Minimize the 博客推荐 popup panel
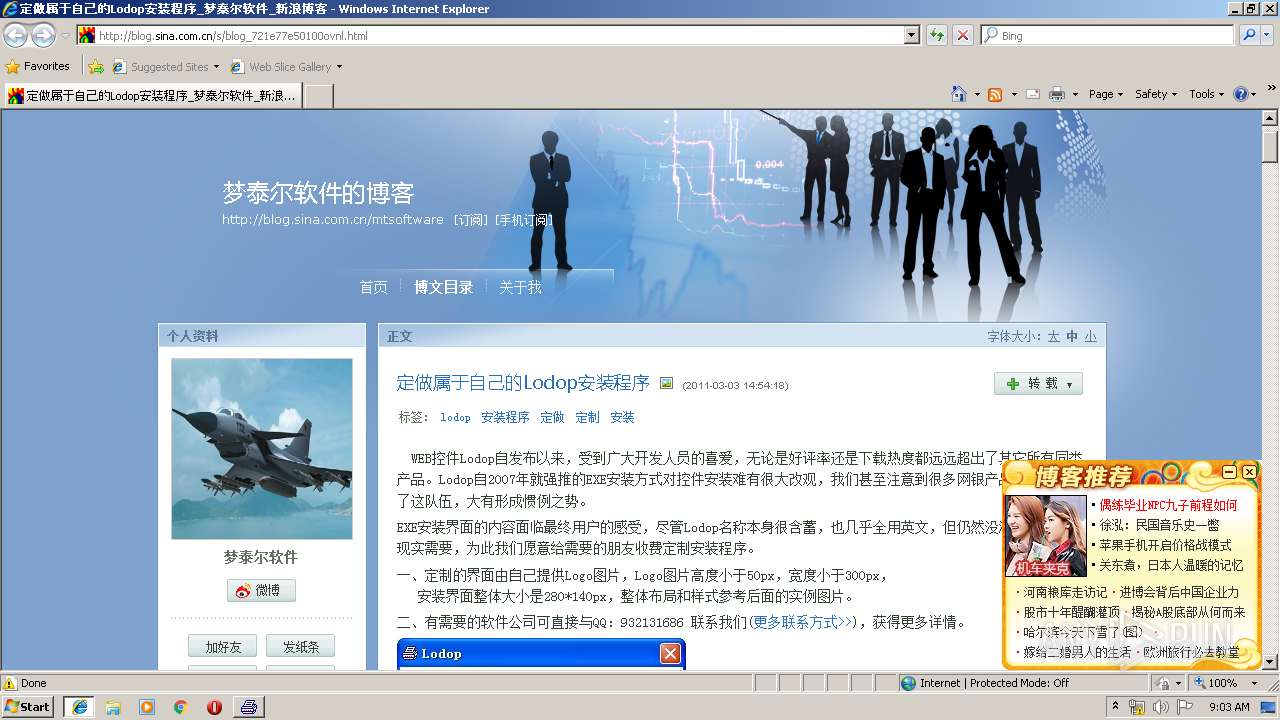 point(1230,471)
